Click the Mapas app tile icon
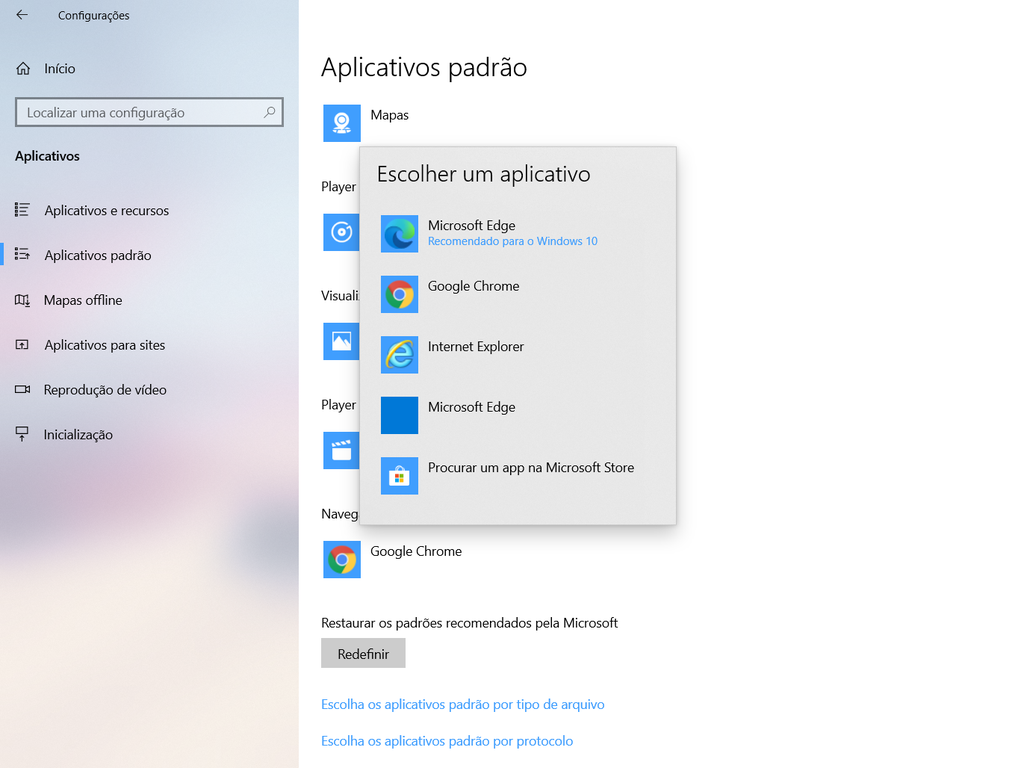1024x768 pixels. click(x=342, y=123)
